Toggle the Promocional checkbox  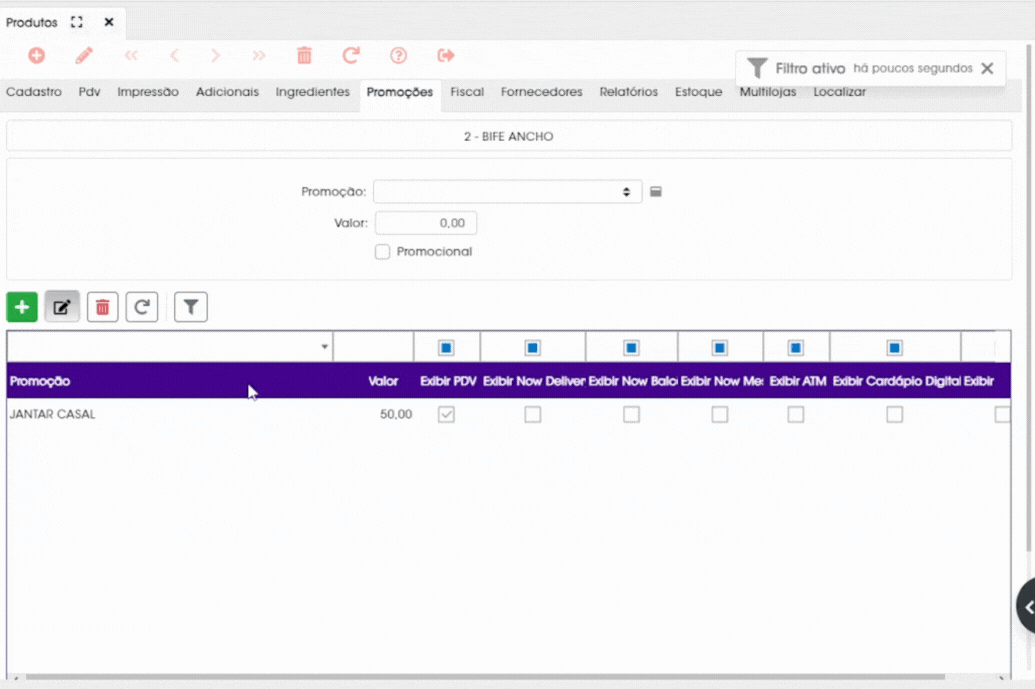click(x=382, y=251)
